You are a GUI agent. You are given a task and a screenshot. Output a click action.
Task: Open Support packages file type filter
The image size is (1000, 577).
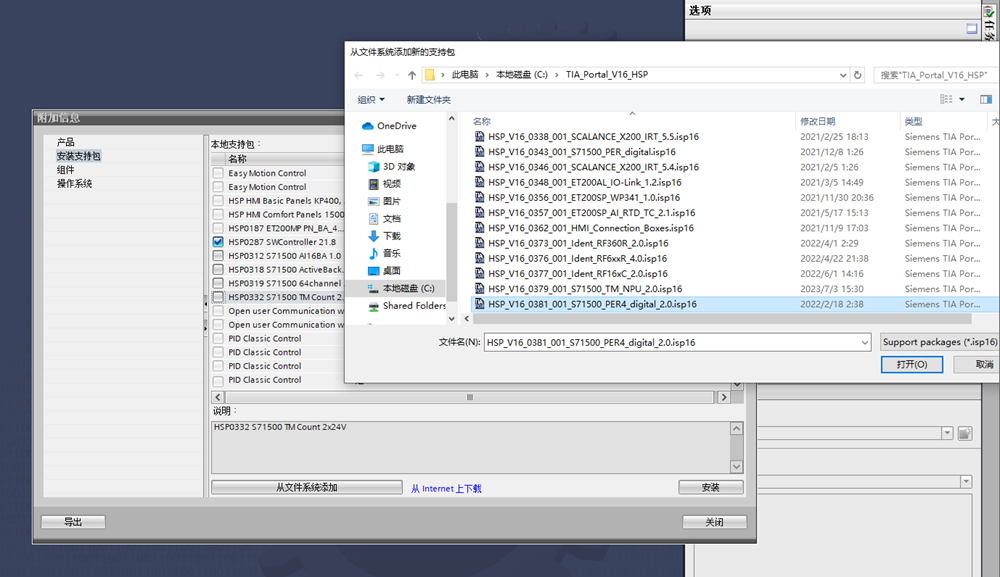(x=939, y=342)
